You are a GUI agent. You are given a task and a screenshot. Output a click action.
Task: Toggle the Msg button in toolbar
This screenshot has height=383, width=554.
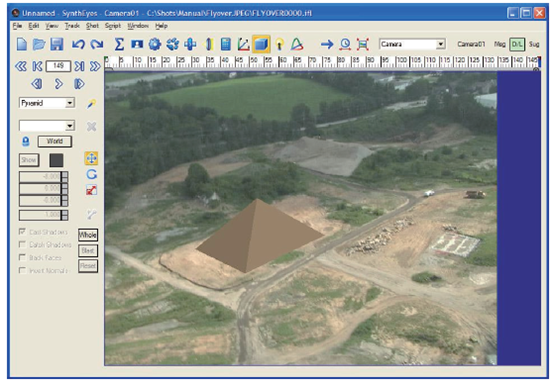(x=500, y=45)
